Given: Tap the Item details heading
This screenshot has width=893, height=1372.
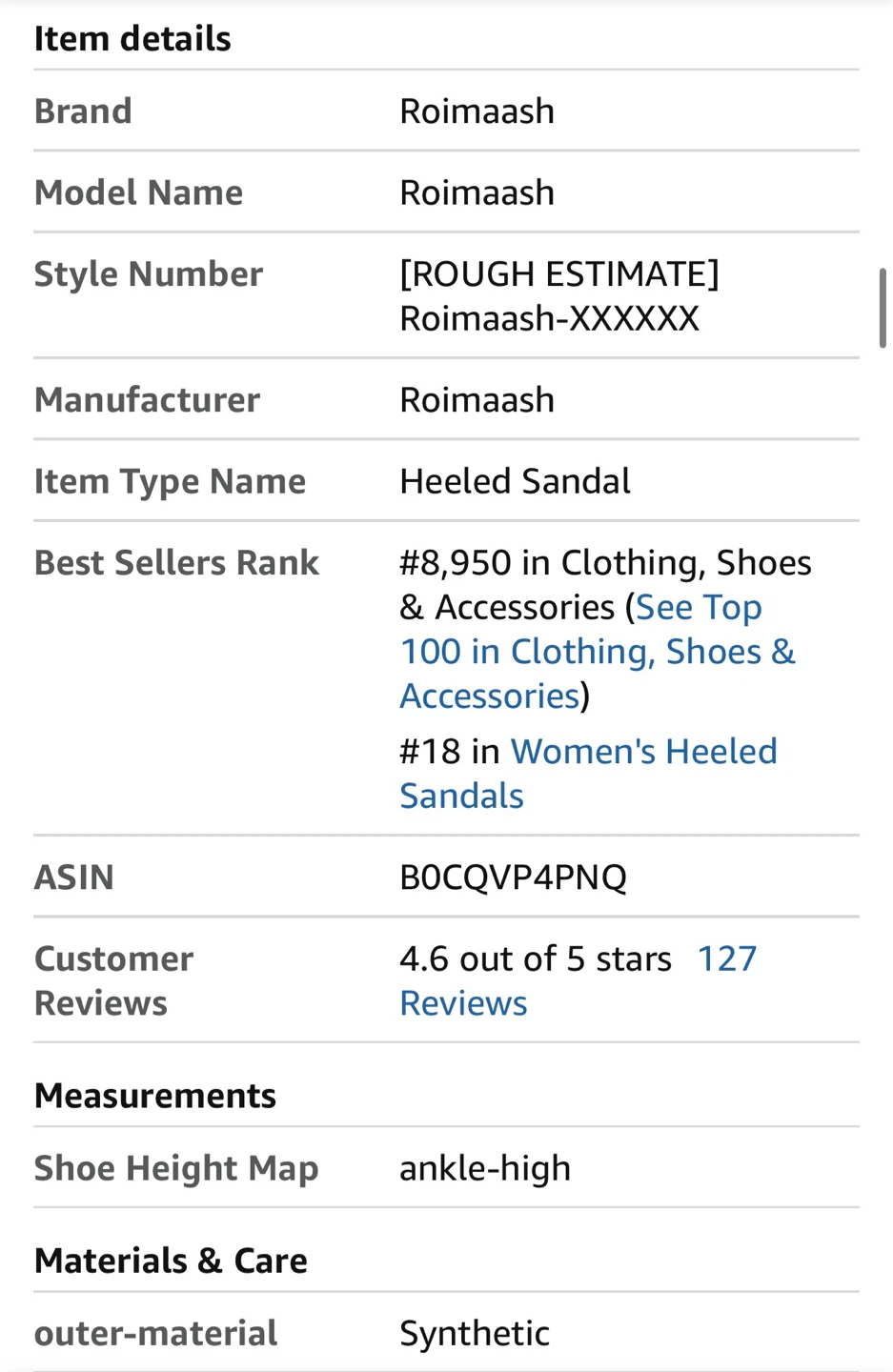Looking at the screenshot, I should tap(132, 39).
